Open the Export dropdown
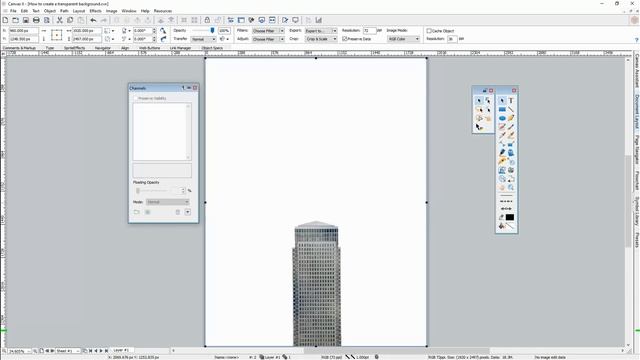 click(x=321, y=31)
